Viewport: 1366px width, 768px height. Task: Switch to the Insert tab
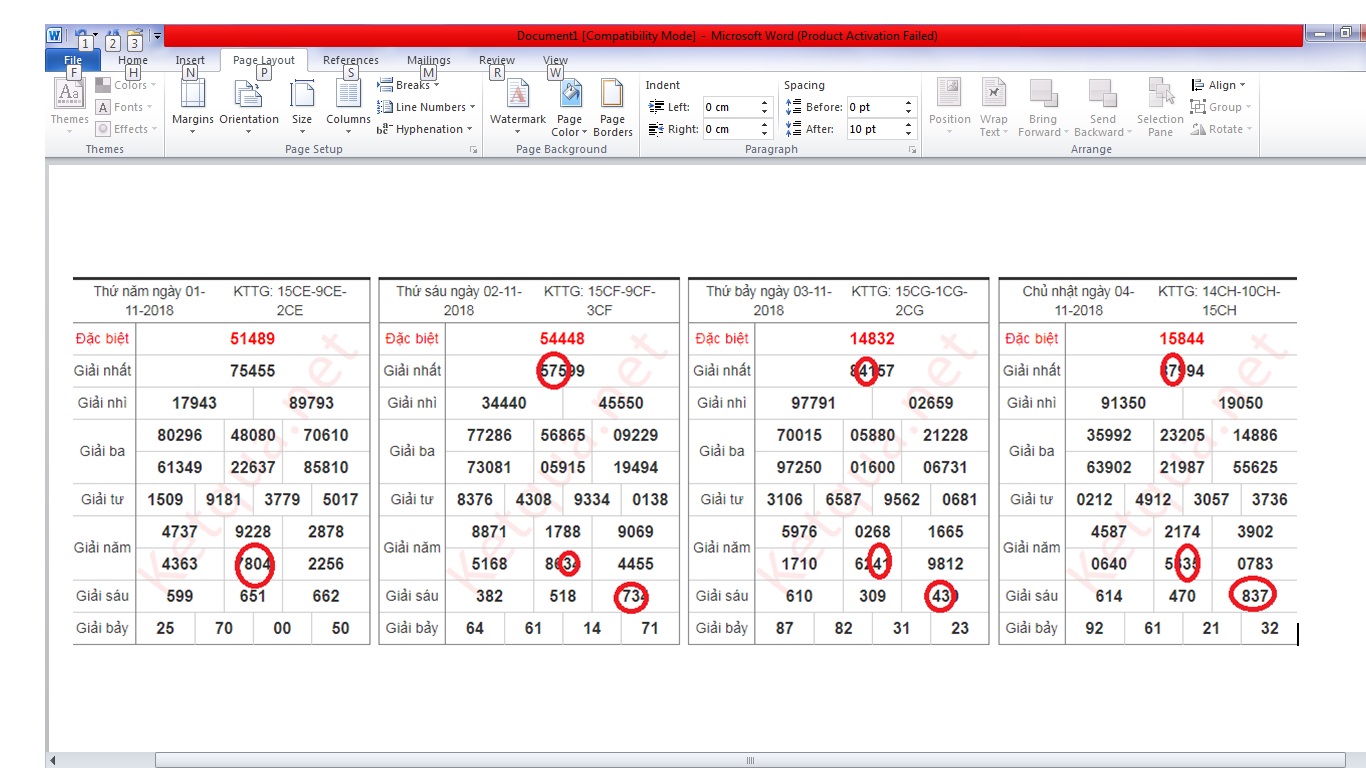pyautogui.click(x=190, y=60)
